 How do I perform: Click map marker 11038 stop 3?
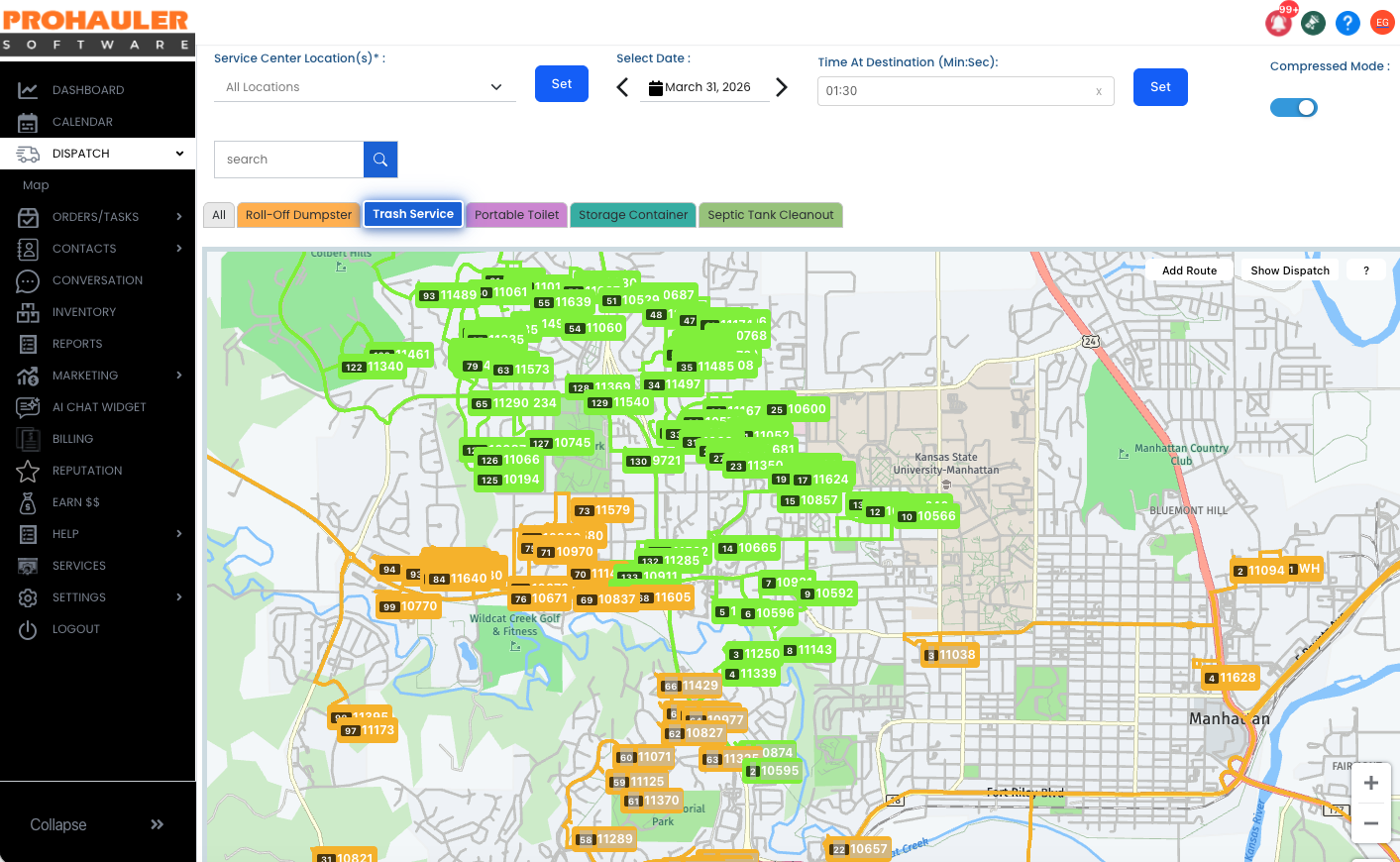[x=950, y=655]
